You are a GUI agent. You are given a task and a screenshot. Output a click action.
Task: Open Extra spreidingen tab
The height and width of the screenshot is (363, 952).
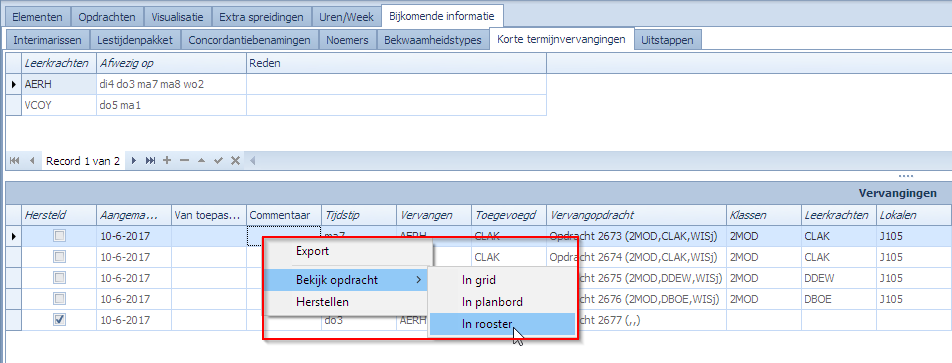(x=261, y=16)
